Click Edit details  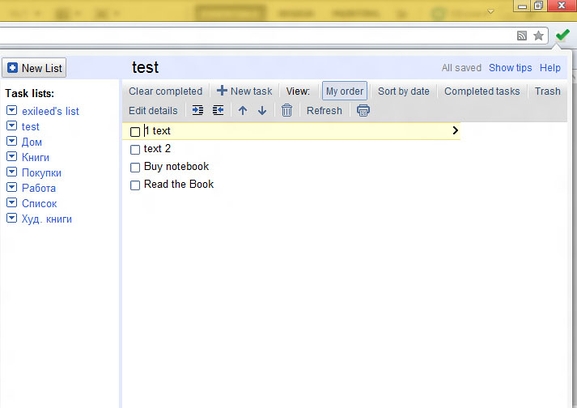(x=153, y=110)
